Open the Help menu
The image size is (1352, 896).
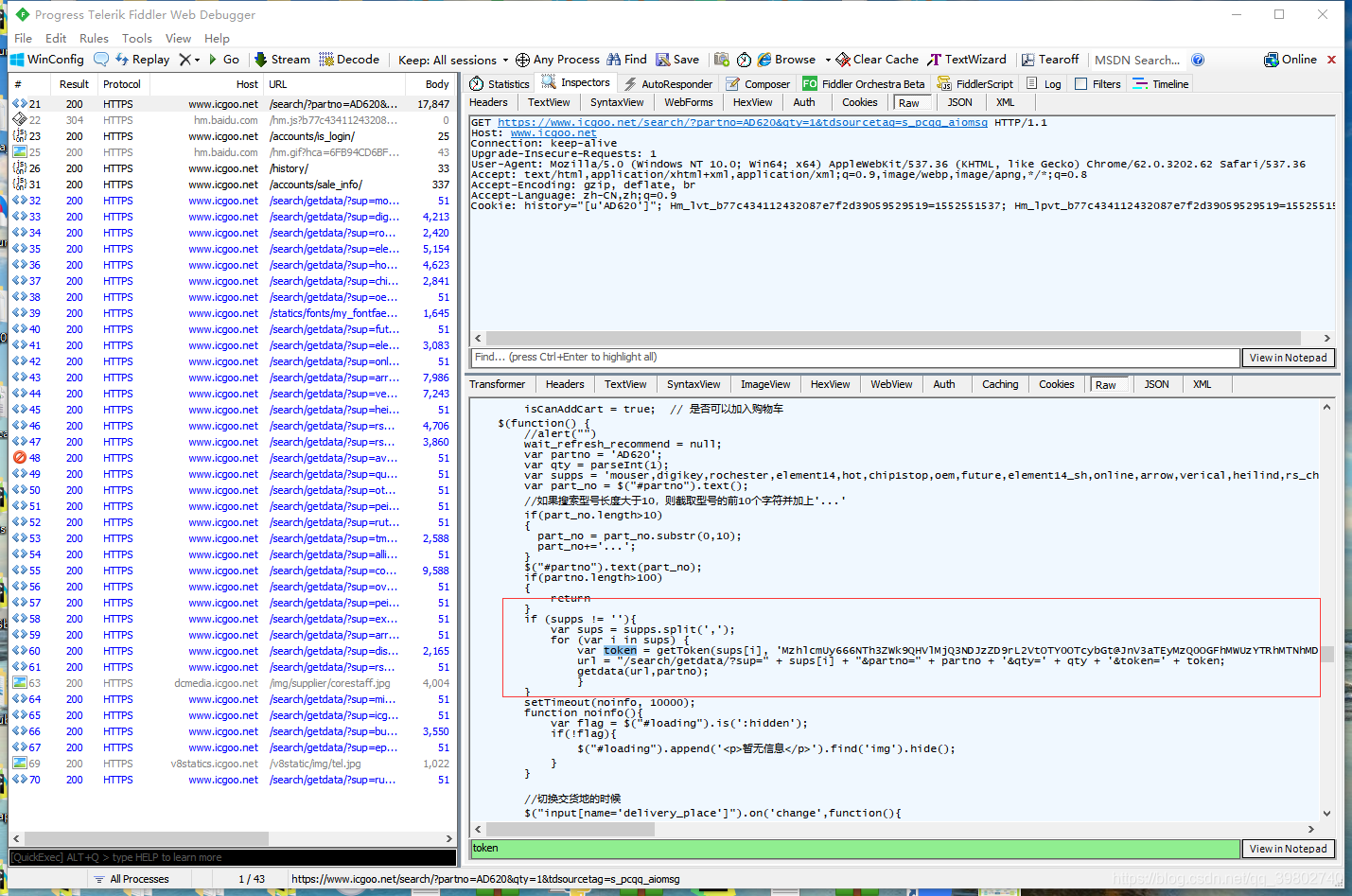217,38
